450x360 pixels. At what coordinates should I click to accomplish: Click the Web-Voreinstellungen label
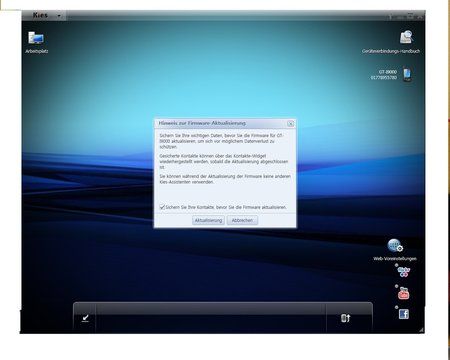[x=395, y=259]
